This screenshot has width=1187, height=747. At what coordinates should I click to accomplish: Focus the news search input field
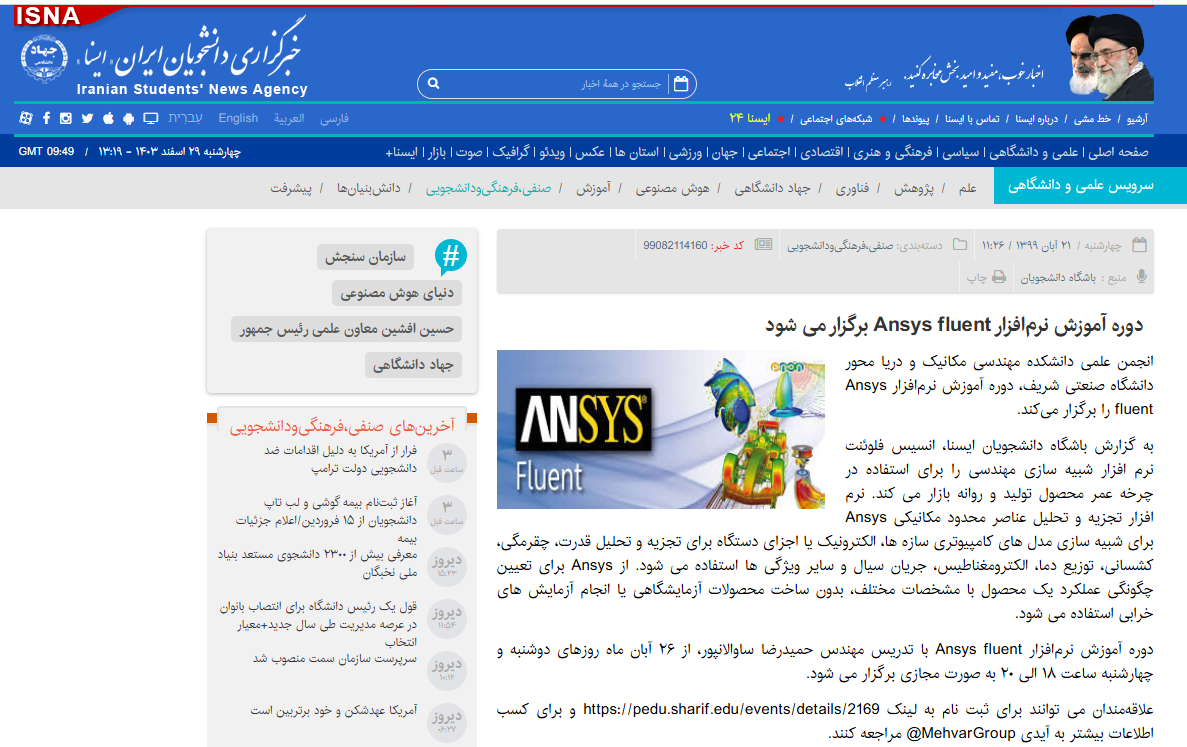(x=555, y=83)
